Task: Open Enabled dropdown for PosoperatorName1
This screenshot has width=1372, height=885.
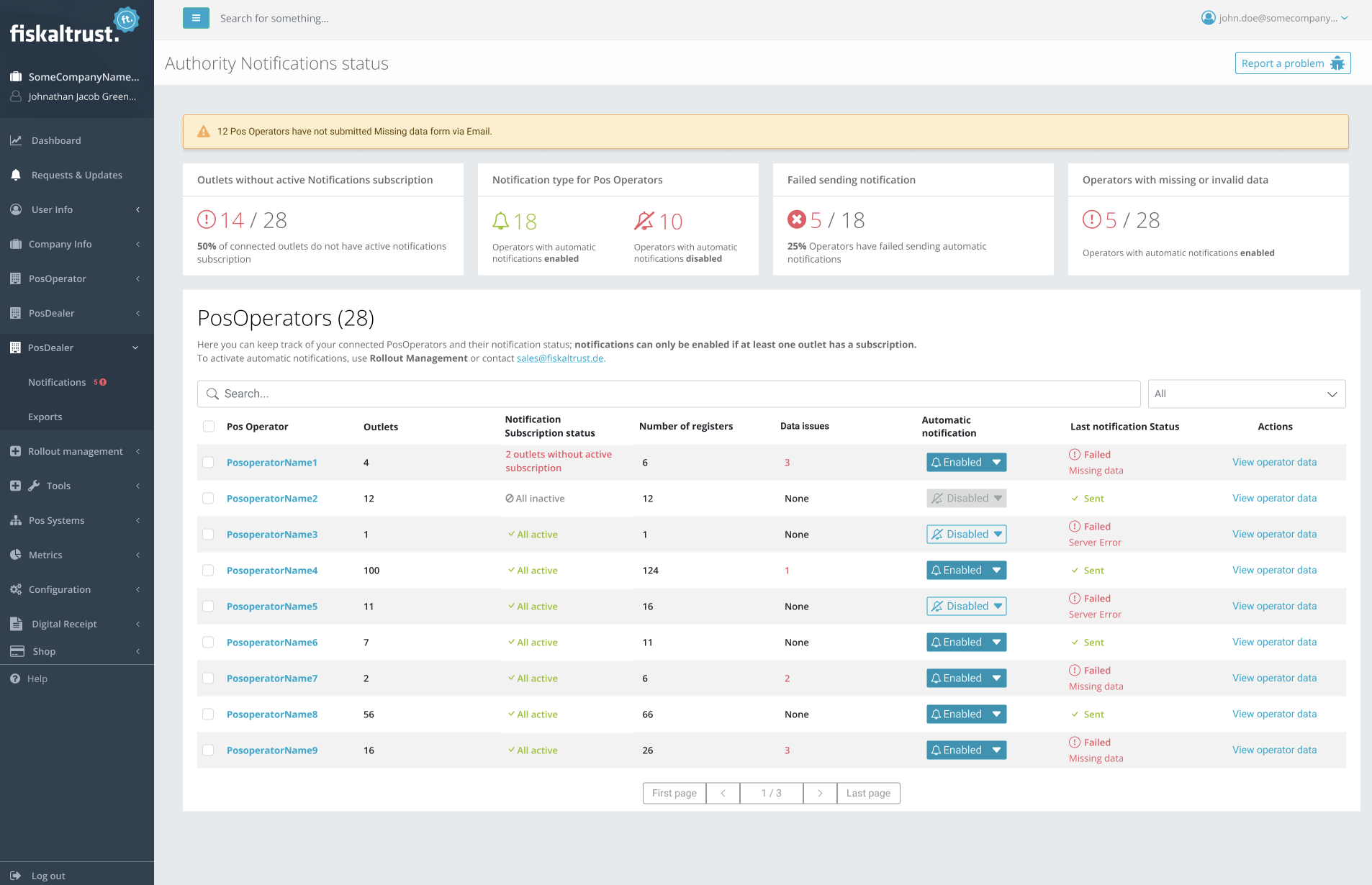Action: pyautogui.click(x=966, y=462)
